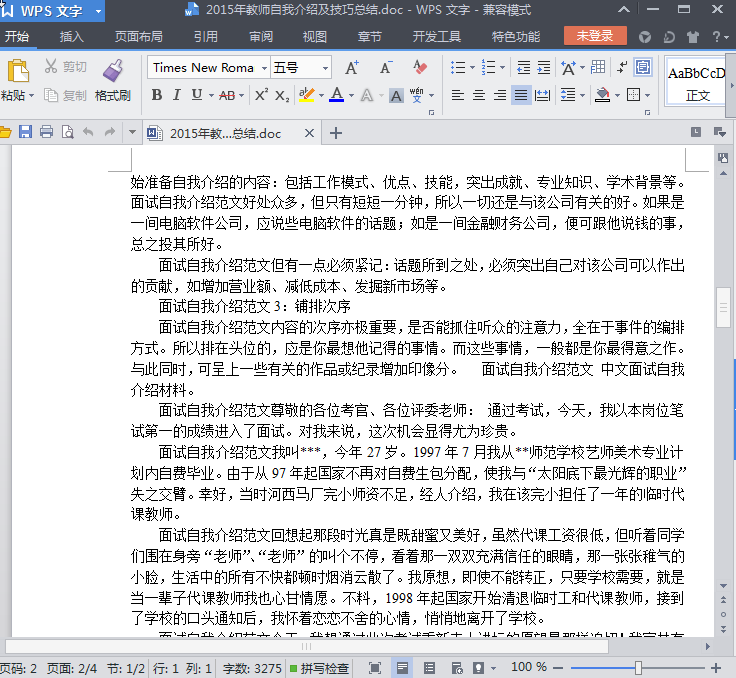Click the zoom in plus button

point(716,668)
